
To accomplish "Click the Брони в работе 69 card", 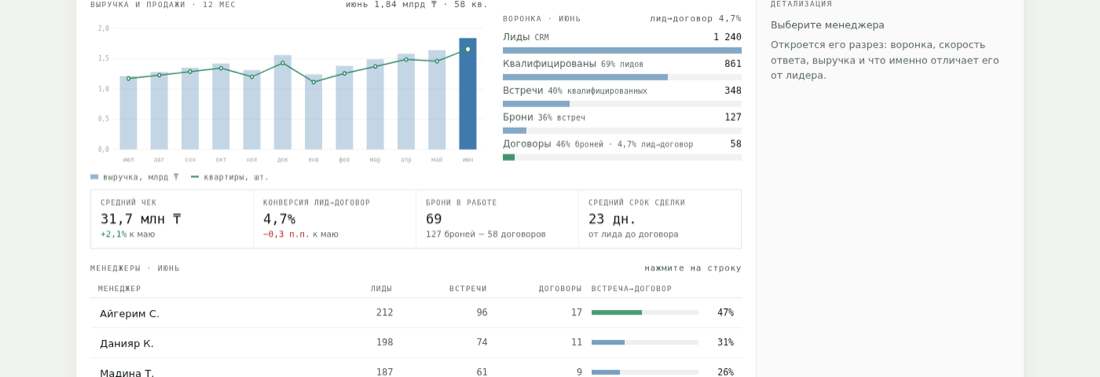I will point(497,219).
